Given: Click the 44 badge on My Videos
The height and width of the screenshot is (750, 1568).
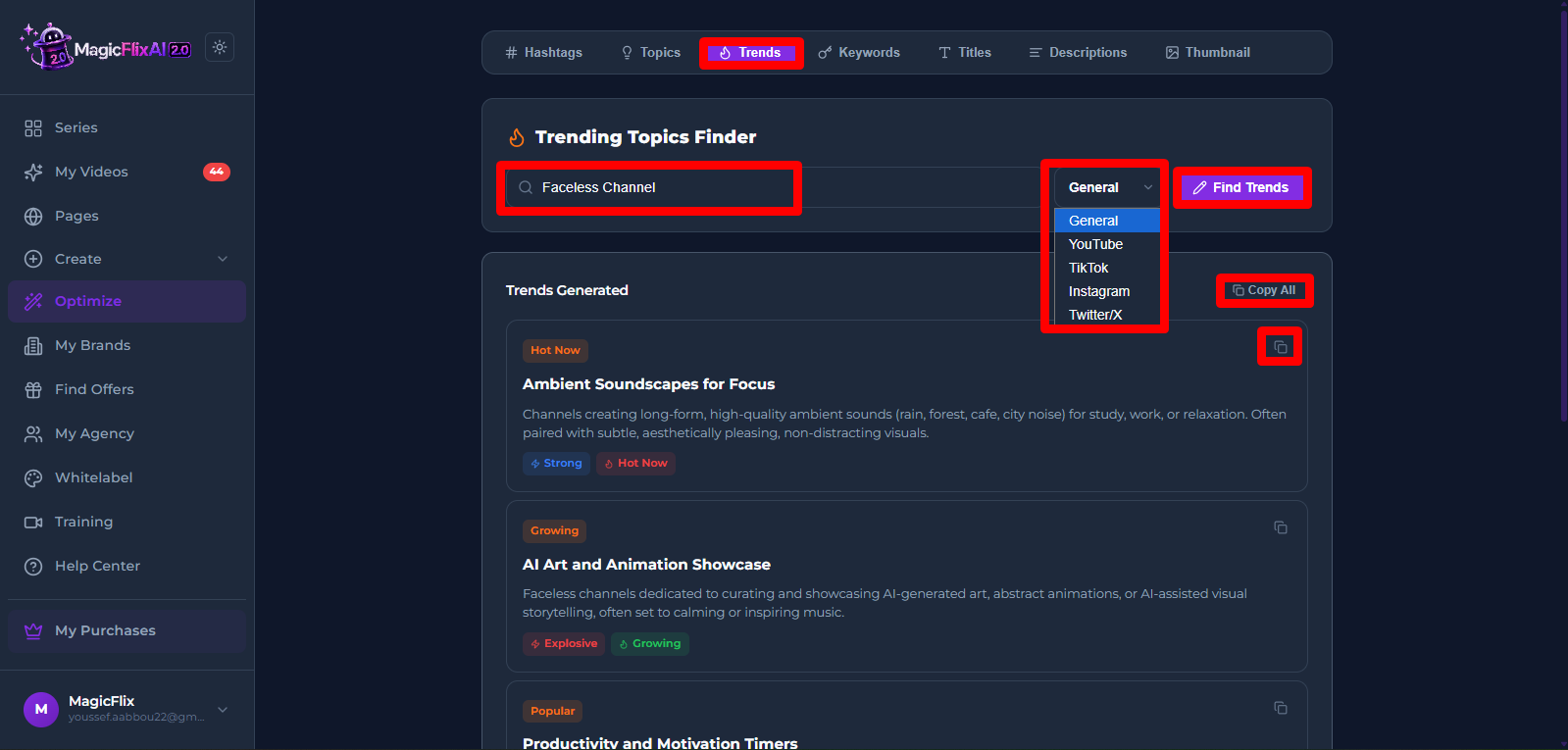Looking at the screenshot, I should pyautogui.click(x=217, y=172).
